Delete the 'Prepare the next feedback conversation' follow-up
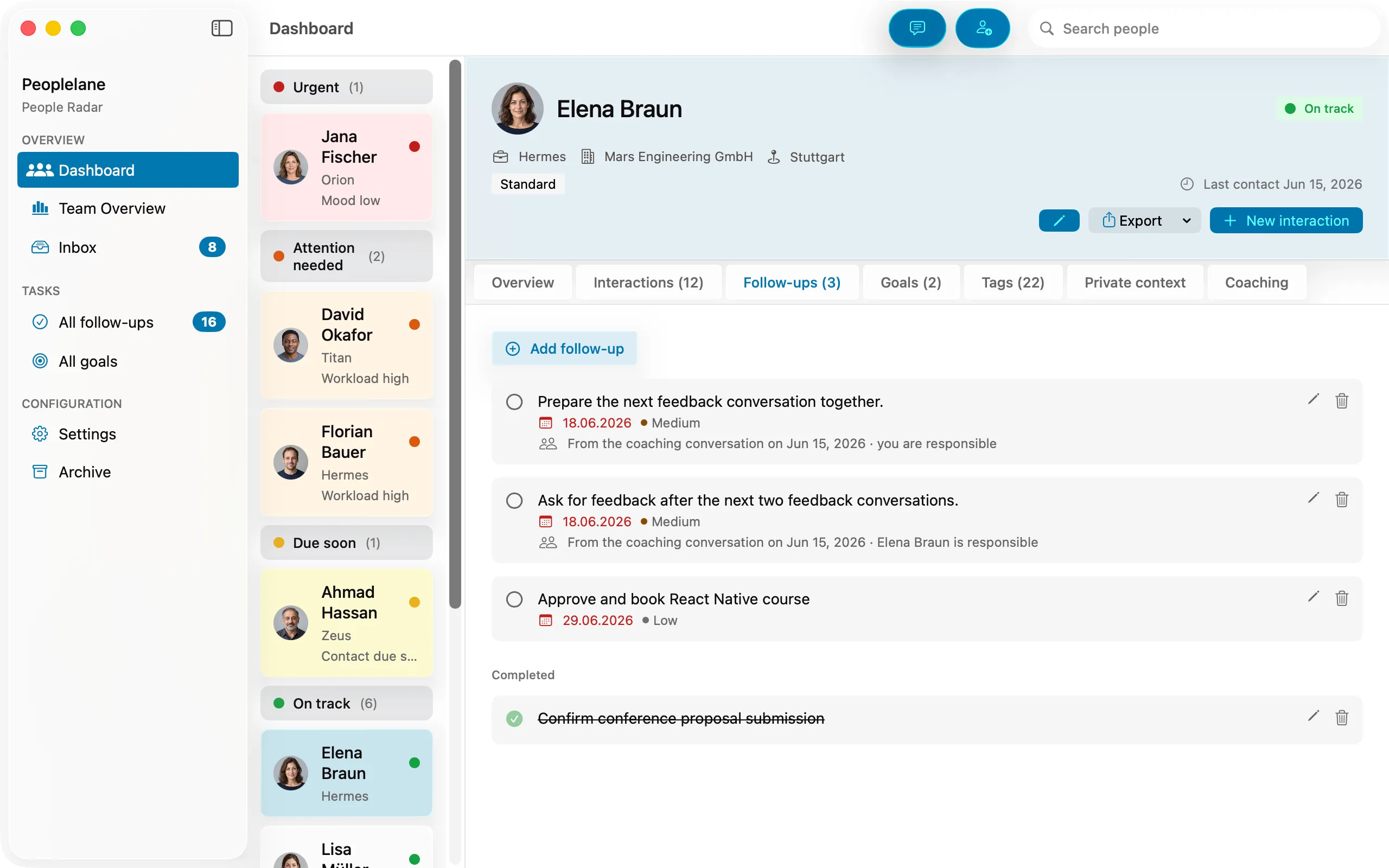This screenshot has height=868, width=1389. coord(1341,401)
